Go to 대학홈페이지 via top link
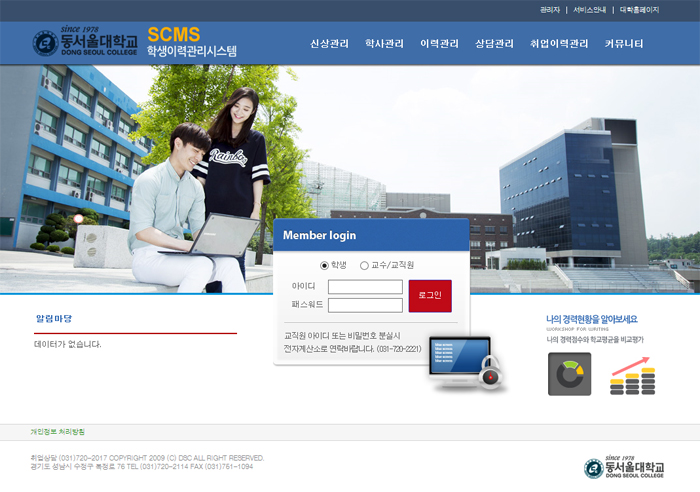700x492 pixels. pyautogui.click(x=639, y=10)
